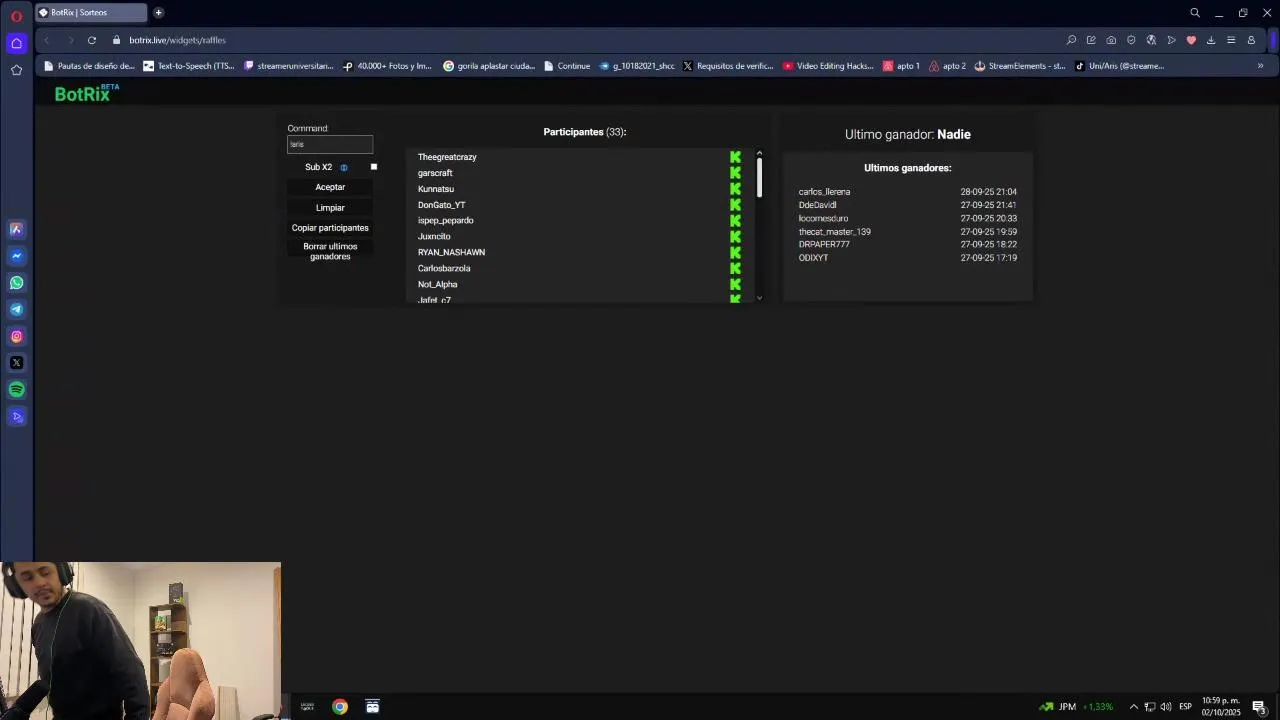Open Spotify in the sidebar
The image size is (1280, 720).
click(16, 390)
